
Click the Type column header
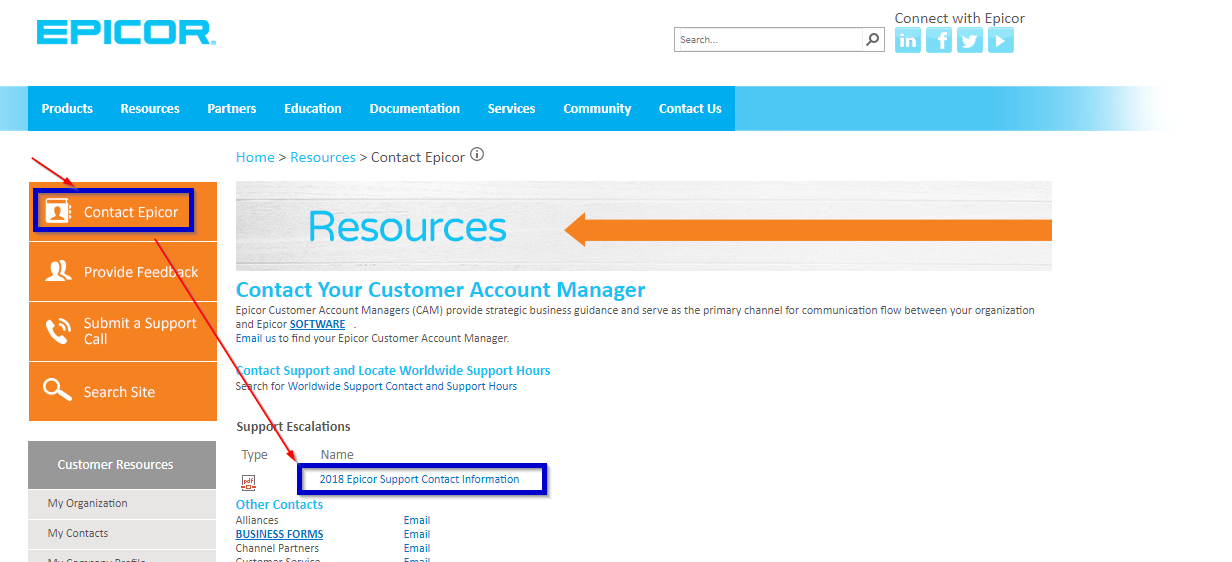[255, 454]
